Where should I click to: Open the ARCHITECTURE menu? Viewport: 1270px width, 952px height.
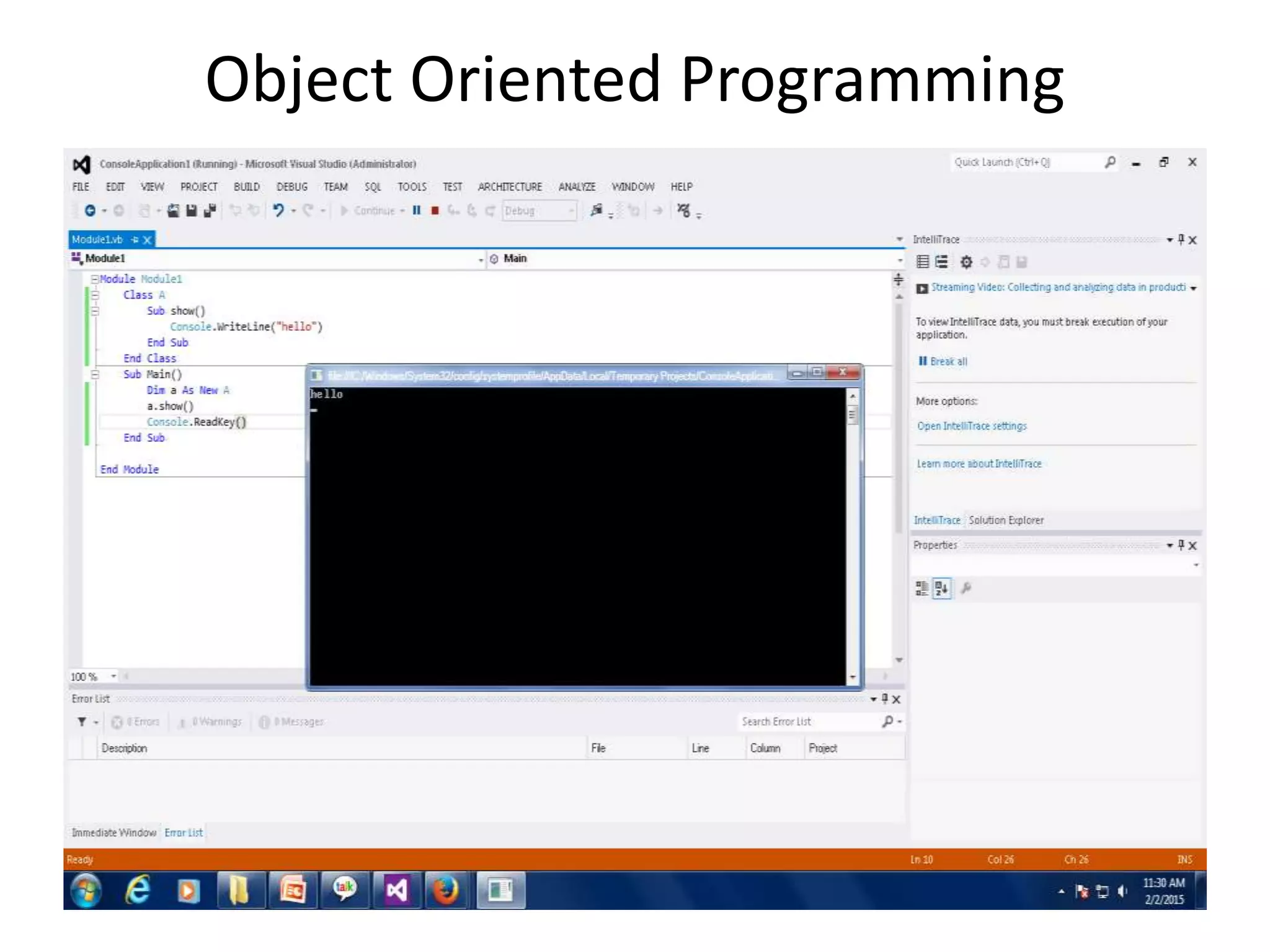[x=510, y=187]
